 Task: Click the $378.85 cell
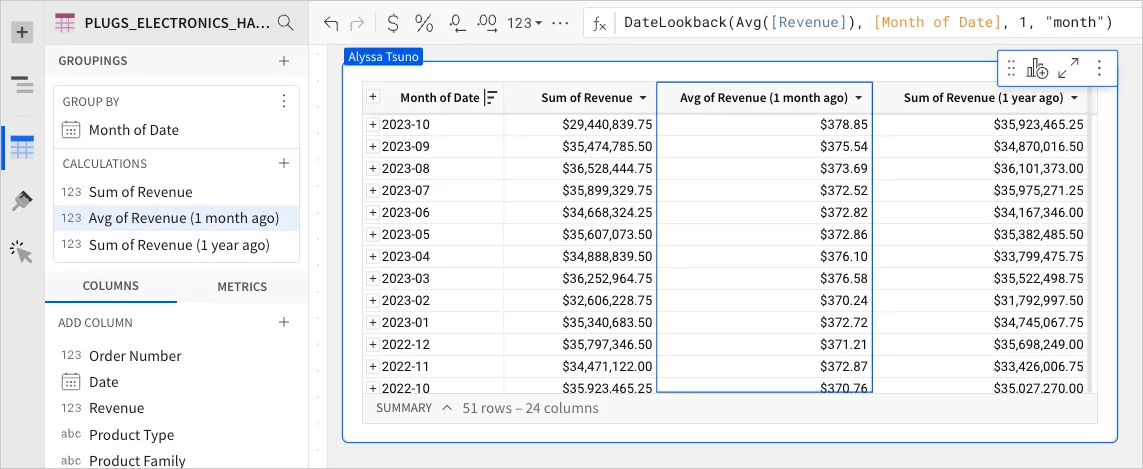[765, 125]
